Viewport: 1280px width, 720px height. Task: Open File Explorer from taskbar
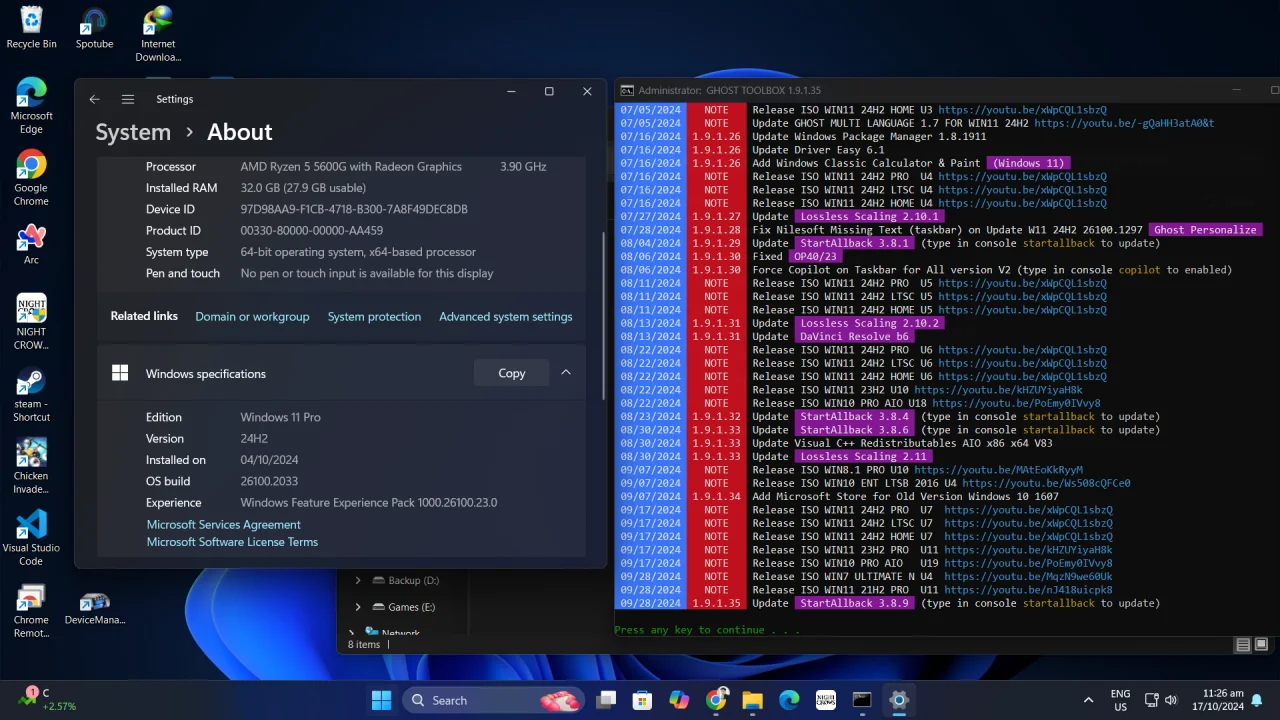(752, 700)
